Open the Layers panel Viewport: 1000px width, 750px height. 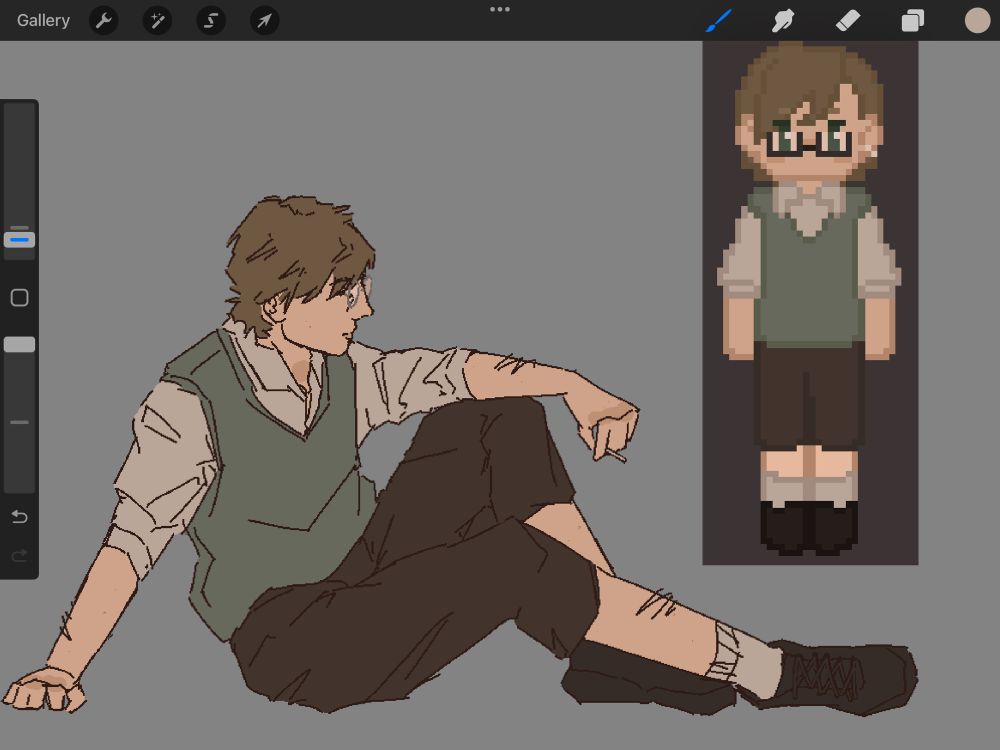pyautogui.click(x=913, y=20)
